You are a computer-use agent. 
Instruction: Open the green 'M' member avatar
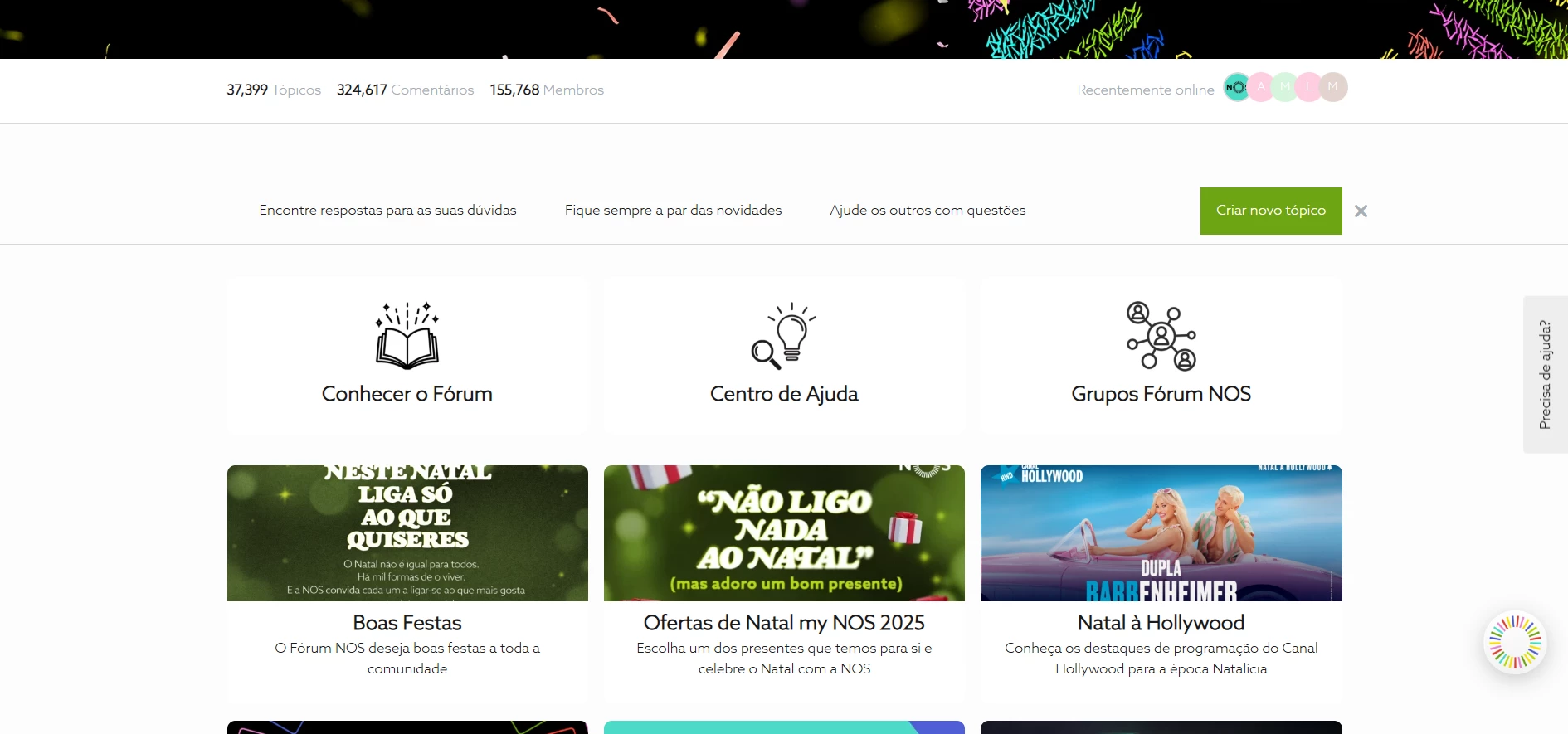[x=1285, y=87]
